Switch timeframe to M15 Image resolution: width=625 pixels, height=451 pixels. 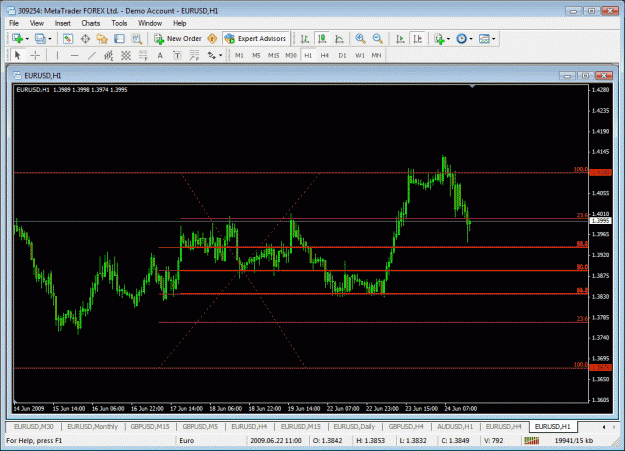coord(273,55)
